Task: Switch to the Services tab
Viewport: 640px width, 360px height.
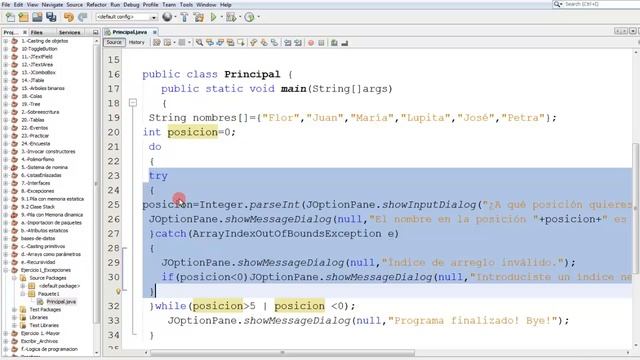Action: (69, 32)
